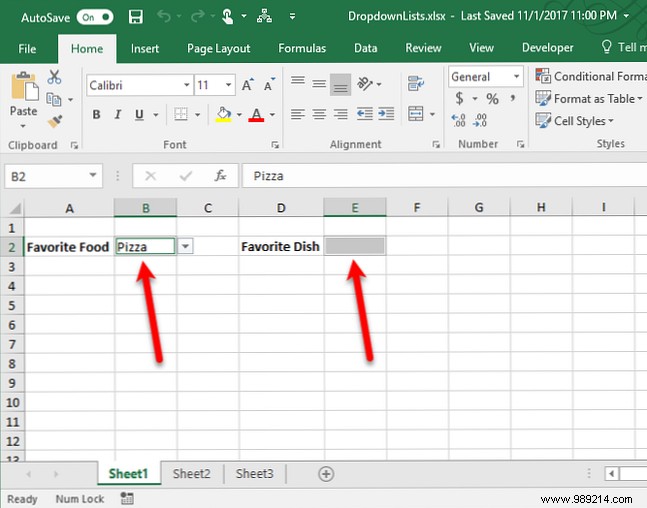The width and height of the screenshot is (647, 508).
Task: Apply cell borders
Action: click(x=181, y=114)
